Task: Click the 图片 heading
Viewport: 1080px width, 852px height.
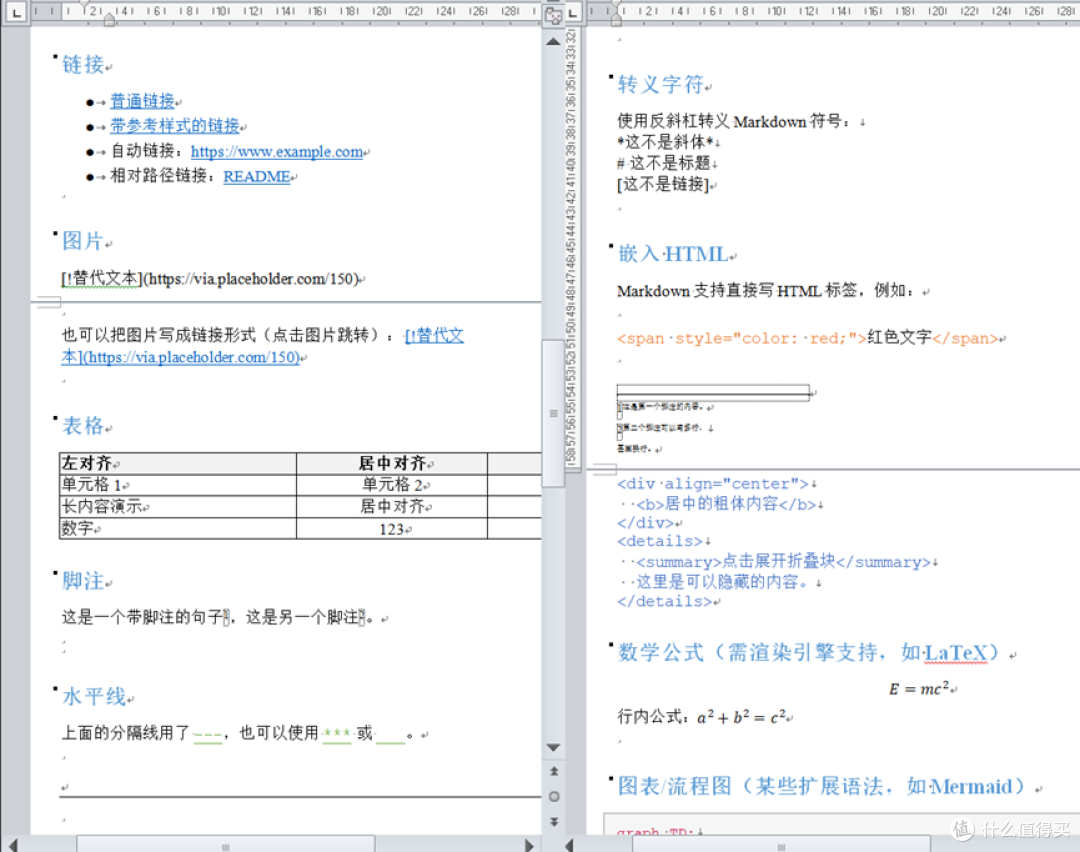Action: point(83,240)
